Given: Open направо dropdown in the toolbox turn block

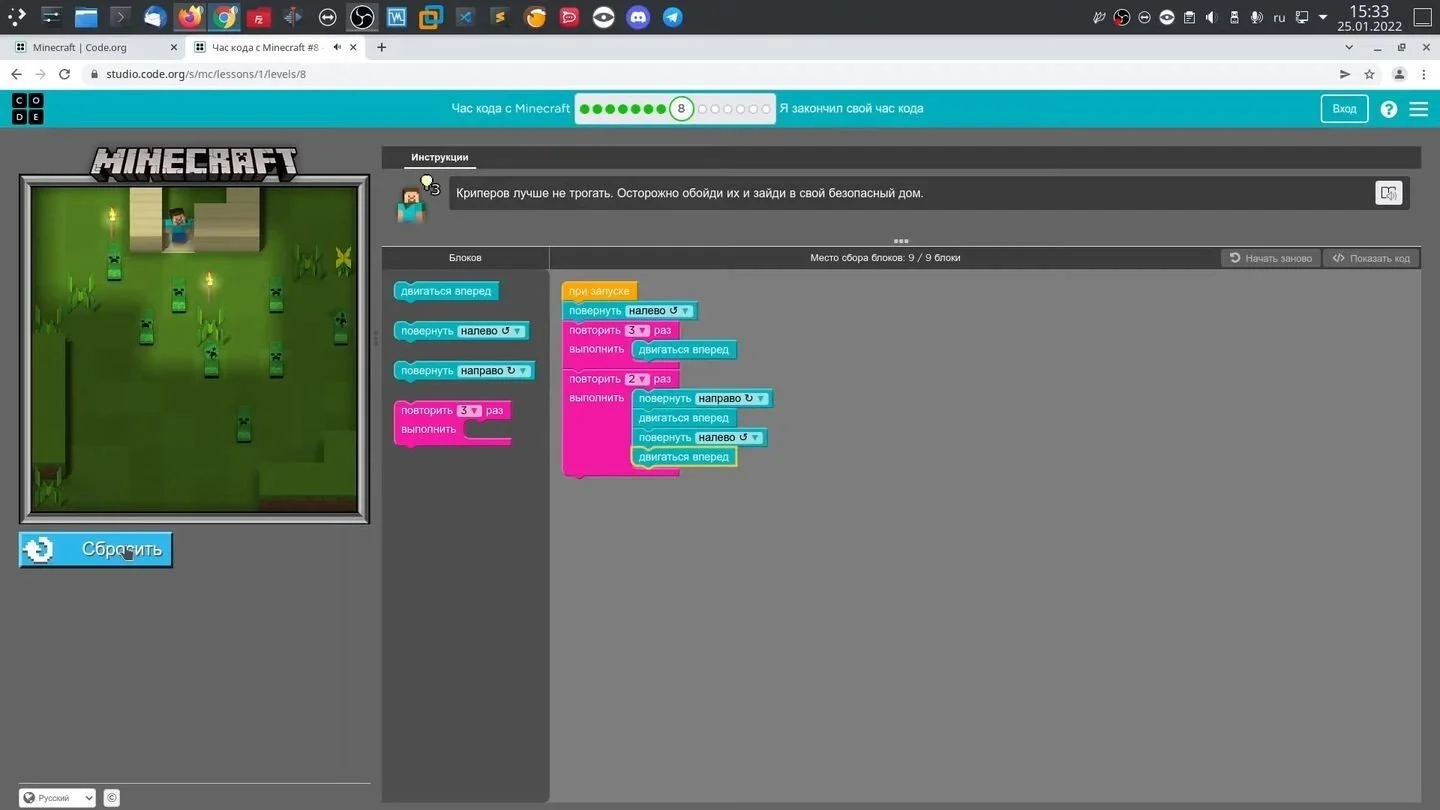Looking at the screenshot, I should 495,371.
